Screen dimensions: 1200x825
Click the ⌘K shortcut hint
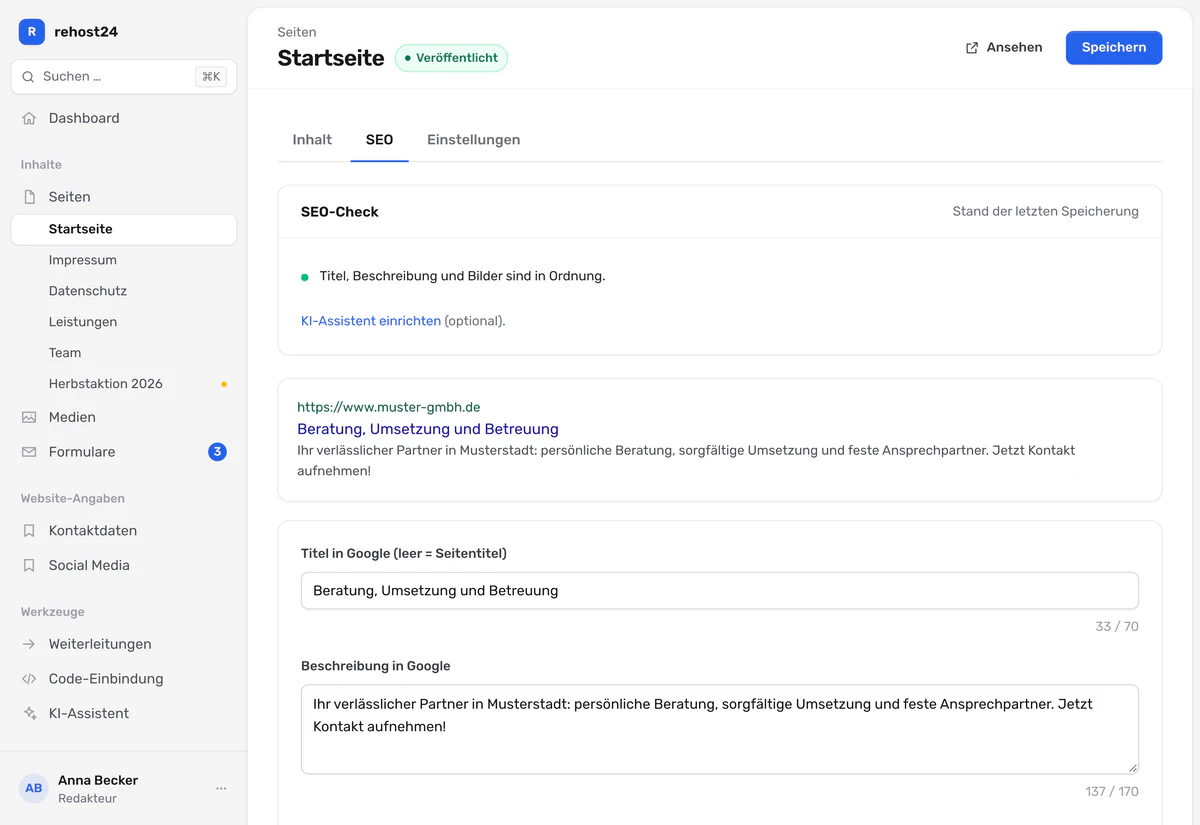point(211,77)
